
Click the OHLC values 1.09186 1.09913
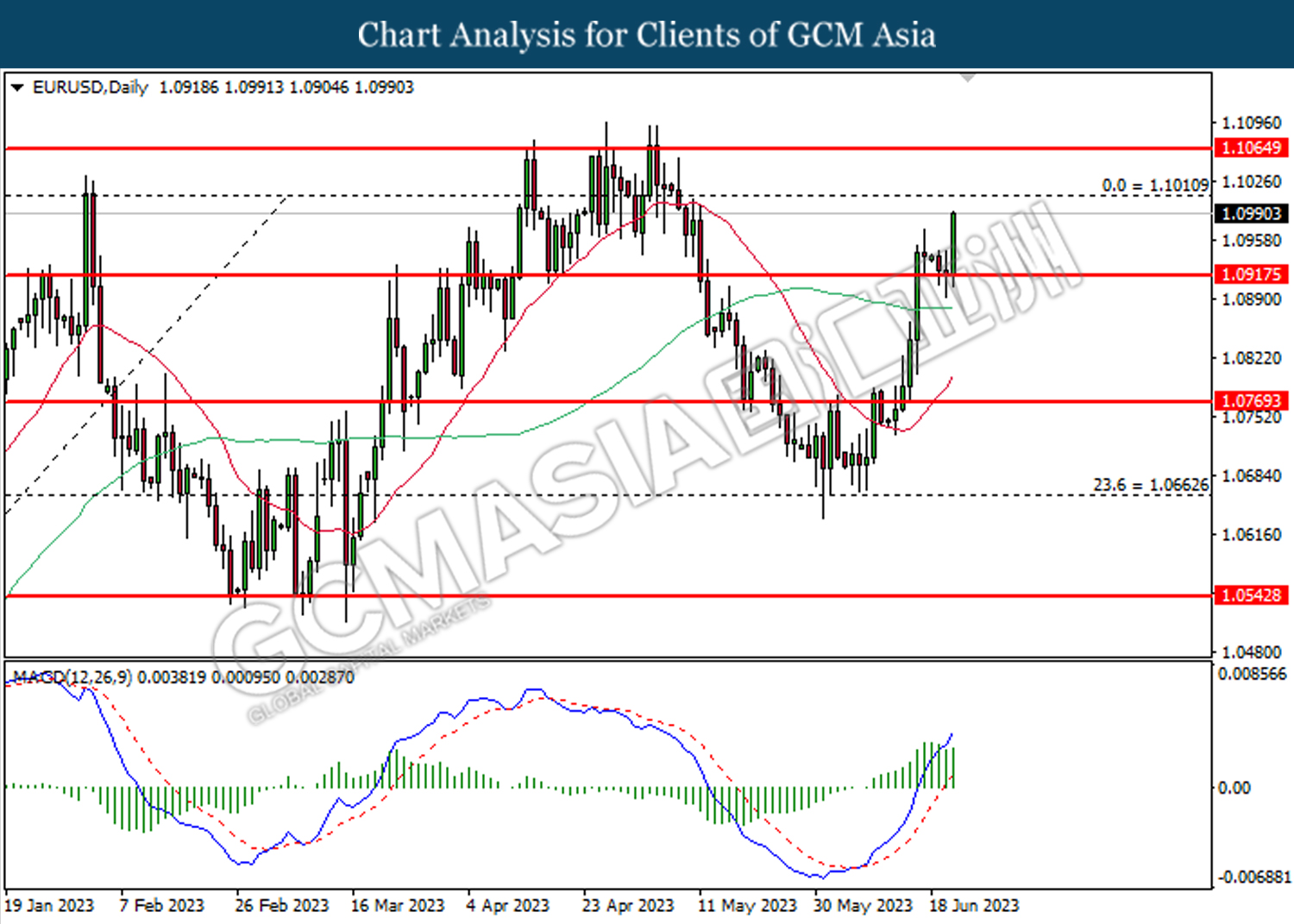tap(222, 87)
